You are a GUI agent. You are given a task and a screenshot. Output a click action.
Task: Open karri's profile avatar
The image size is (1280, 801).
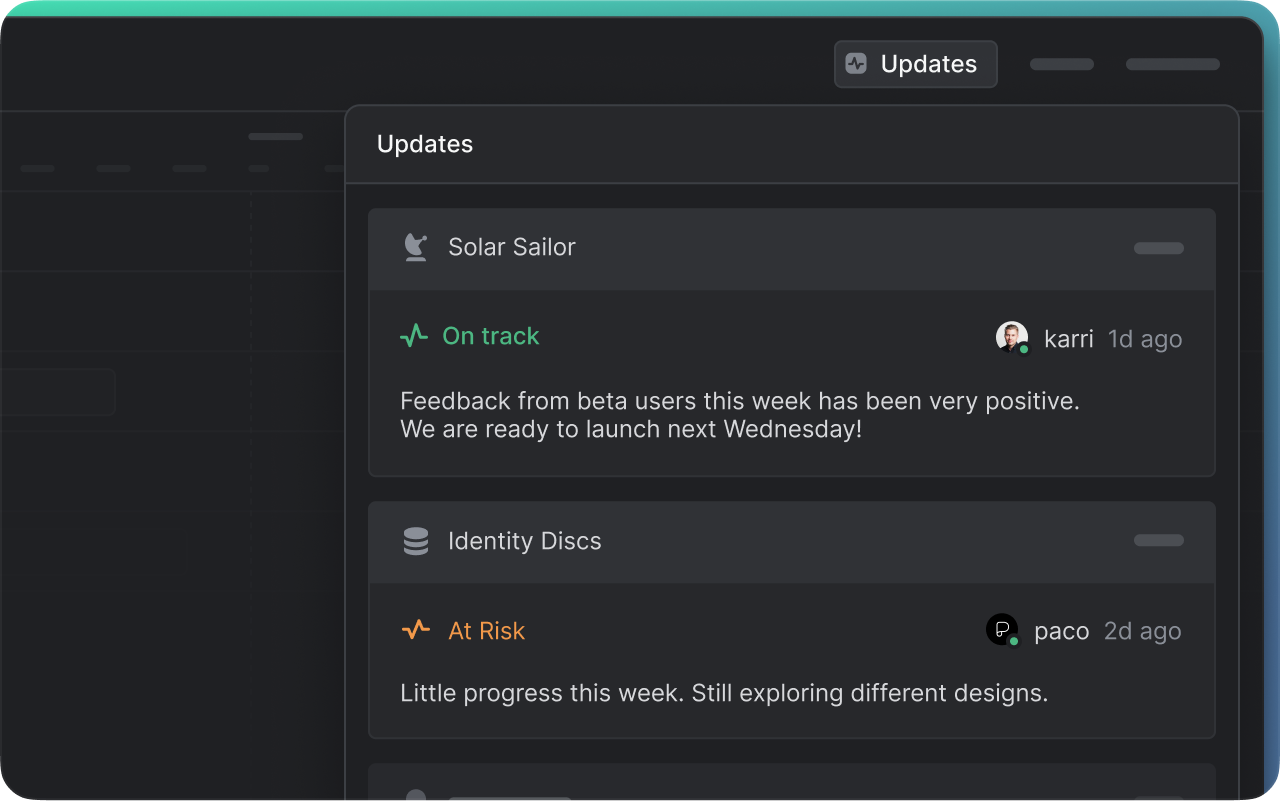tap(1012, 337)
